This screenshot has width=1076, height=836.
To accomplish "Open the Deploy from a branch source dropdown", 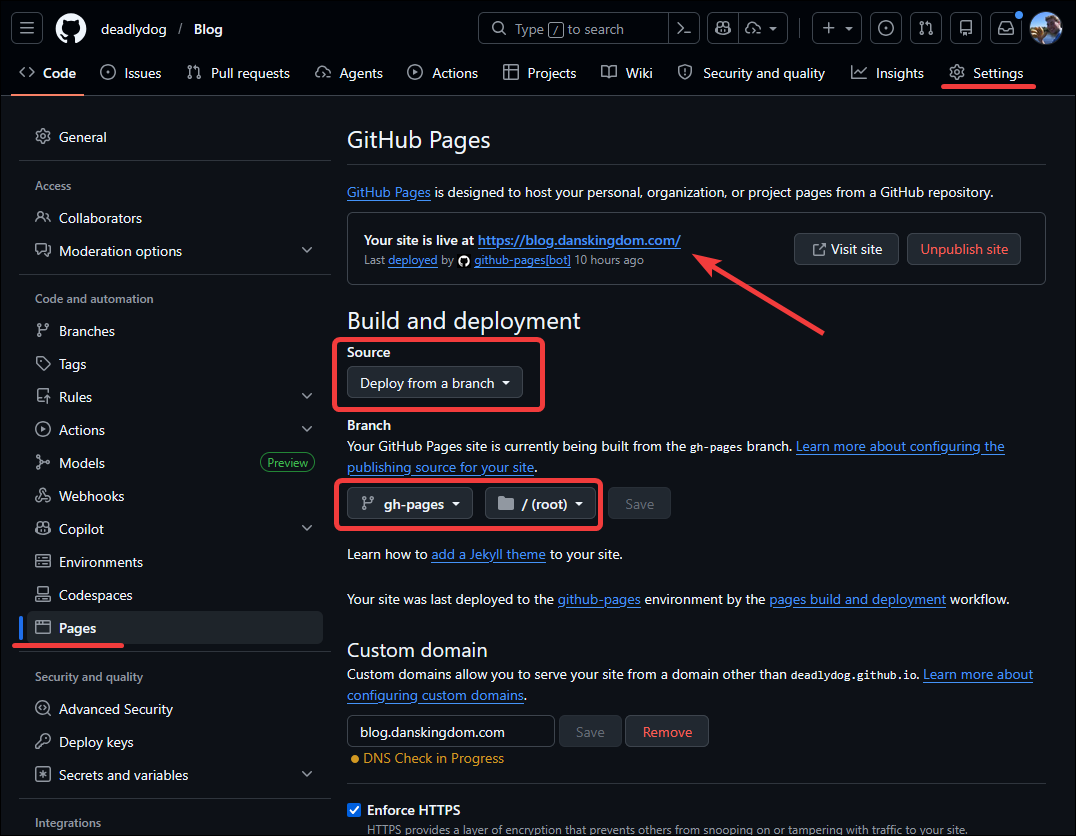I will [434, 382].
